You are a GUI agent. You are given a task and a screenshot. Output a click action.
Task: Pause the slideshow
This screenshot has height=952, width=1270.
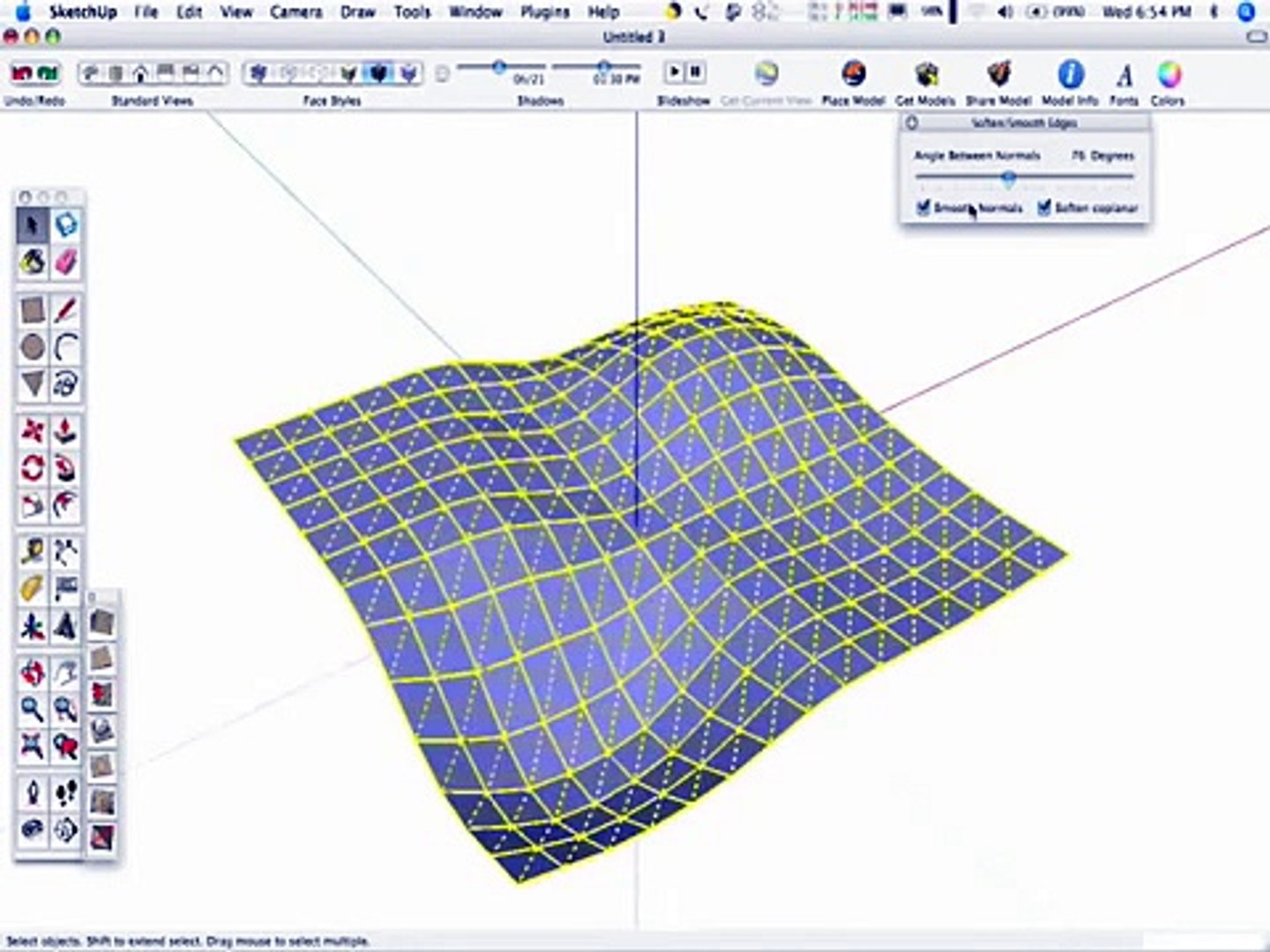coord(695,72)
